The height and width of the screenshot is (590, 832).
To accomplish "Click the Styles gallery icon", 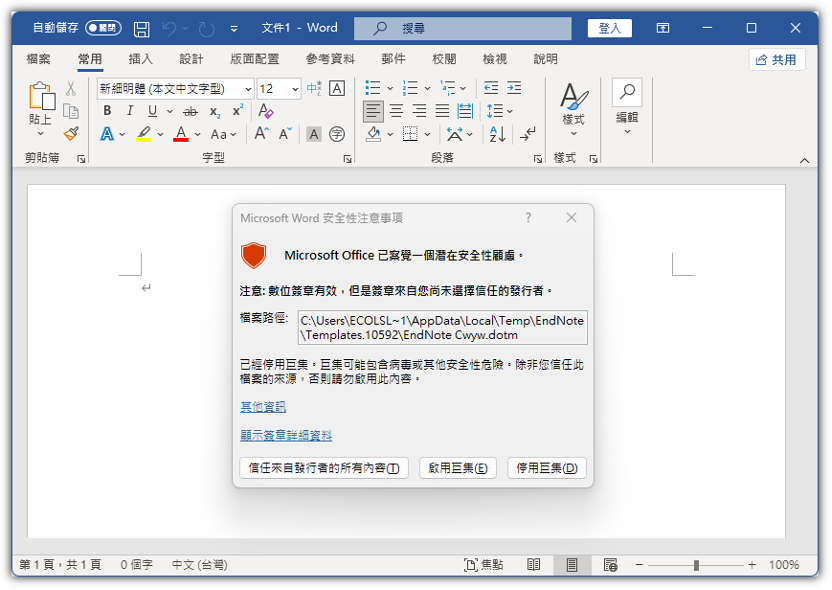I will pos(574,97).
